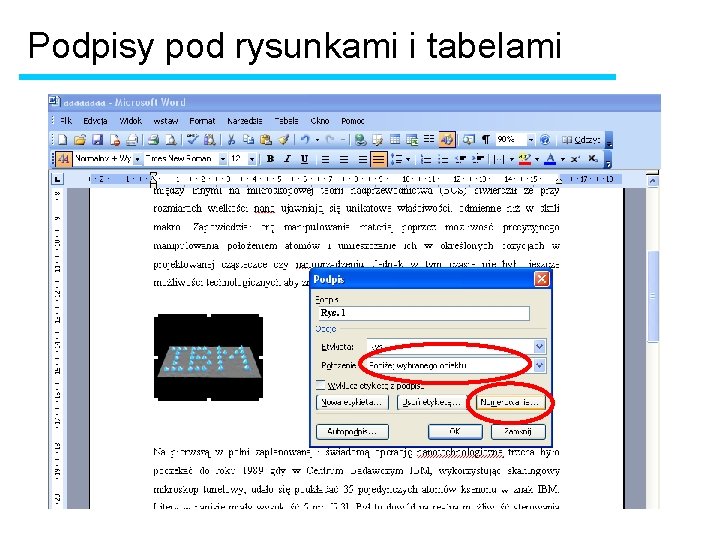Click the Usuń etykietę button
Viewport: 720px width, 540px height.
(x=432, y=402)
